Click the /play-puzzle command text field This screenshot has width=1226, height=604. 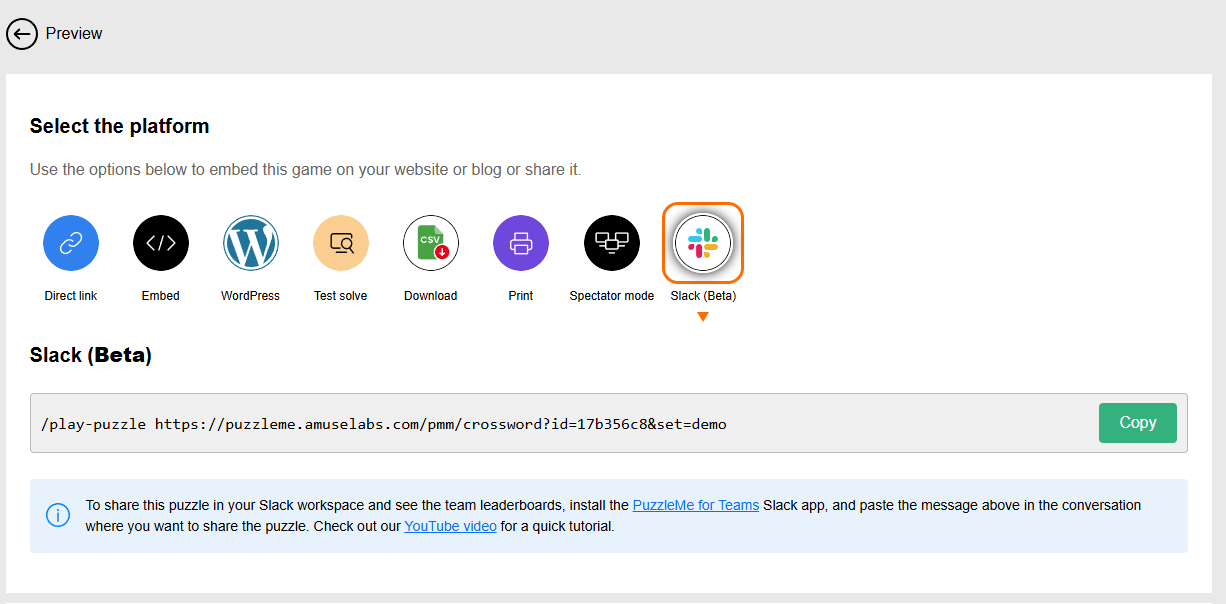coord(609,423)
